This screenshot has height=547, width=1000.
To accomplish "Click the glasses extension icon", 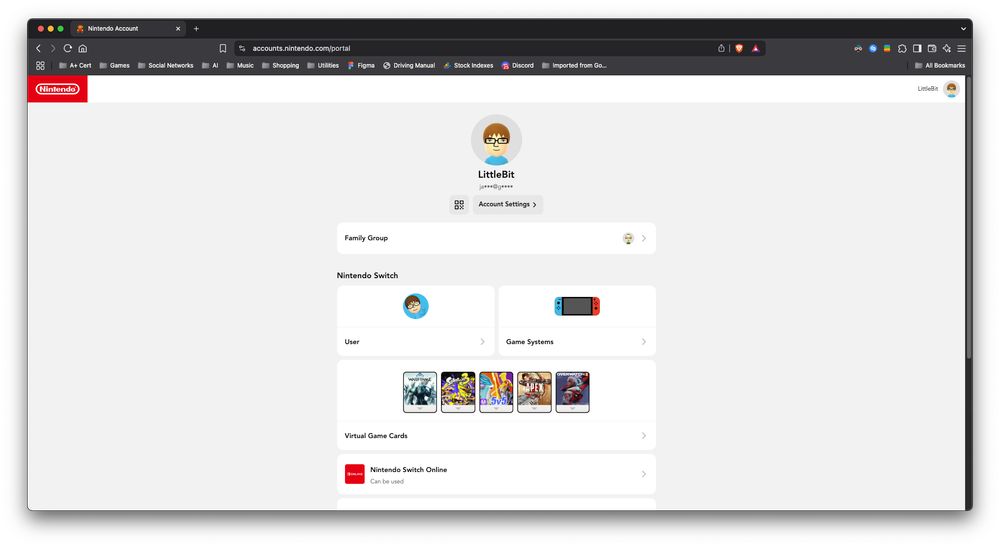I will click(858, 48).
